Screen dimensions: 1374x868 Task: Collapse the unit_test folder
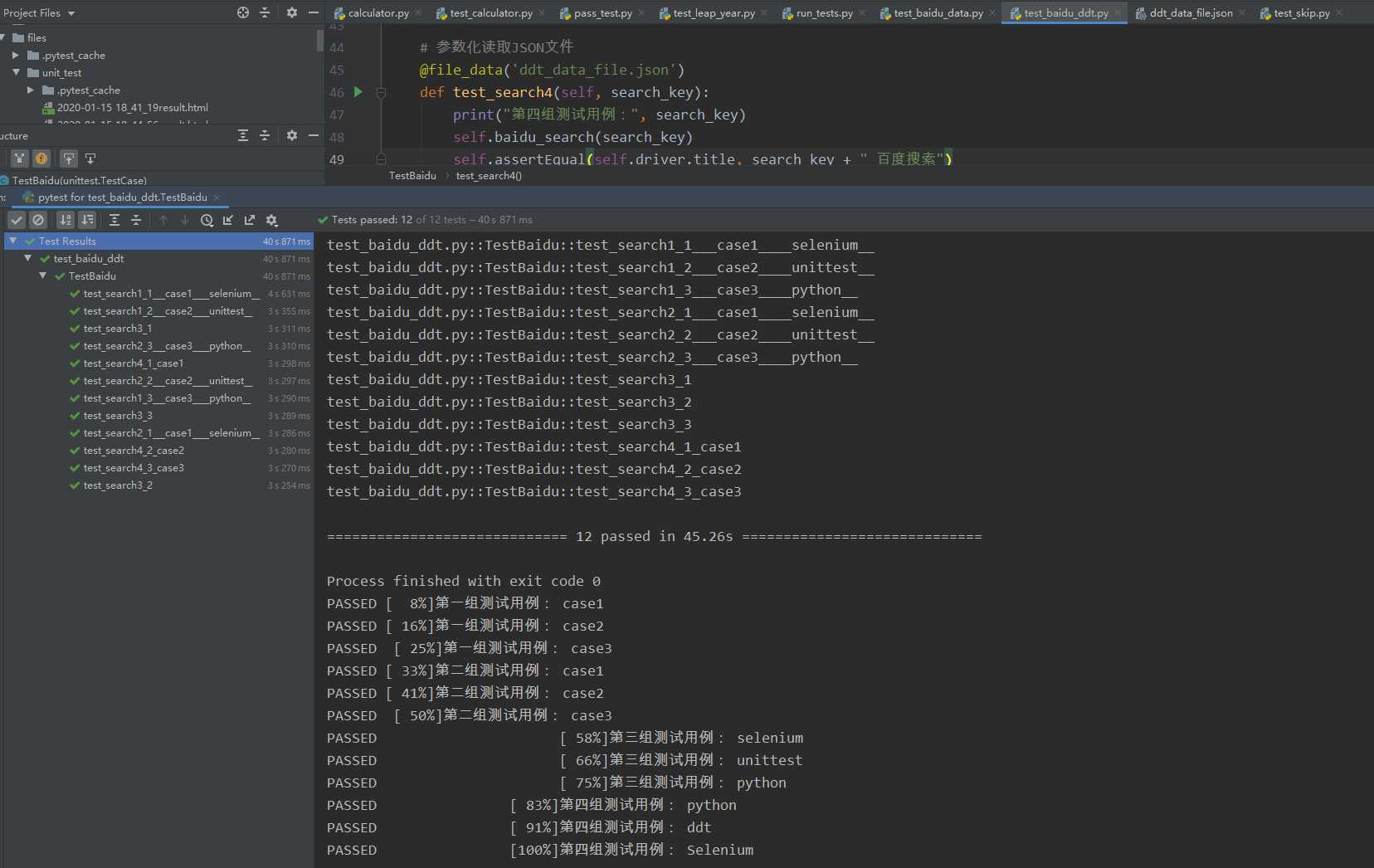pos(16,72)
